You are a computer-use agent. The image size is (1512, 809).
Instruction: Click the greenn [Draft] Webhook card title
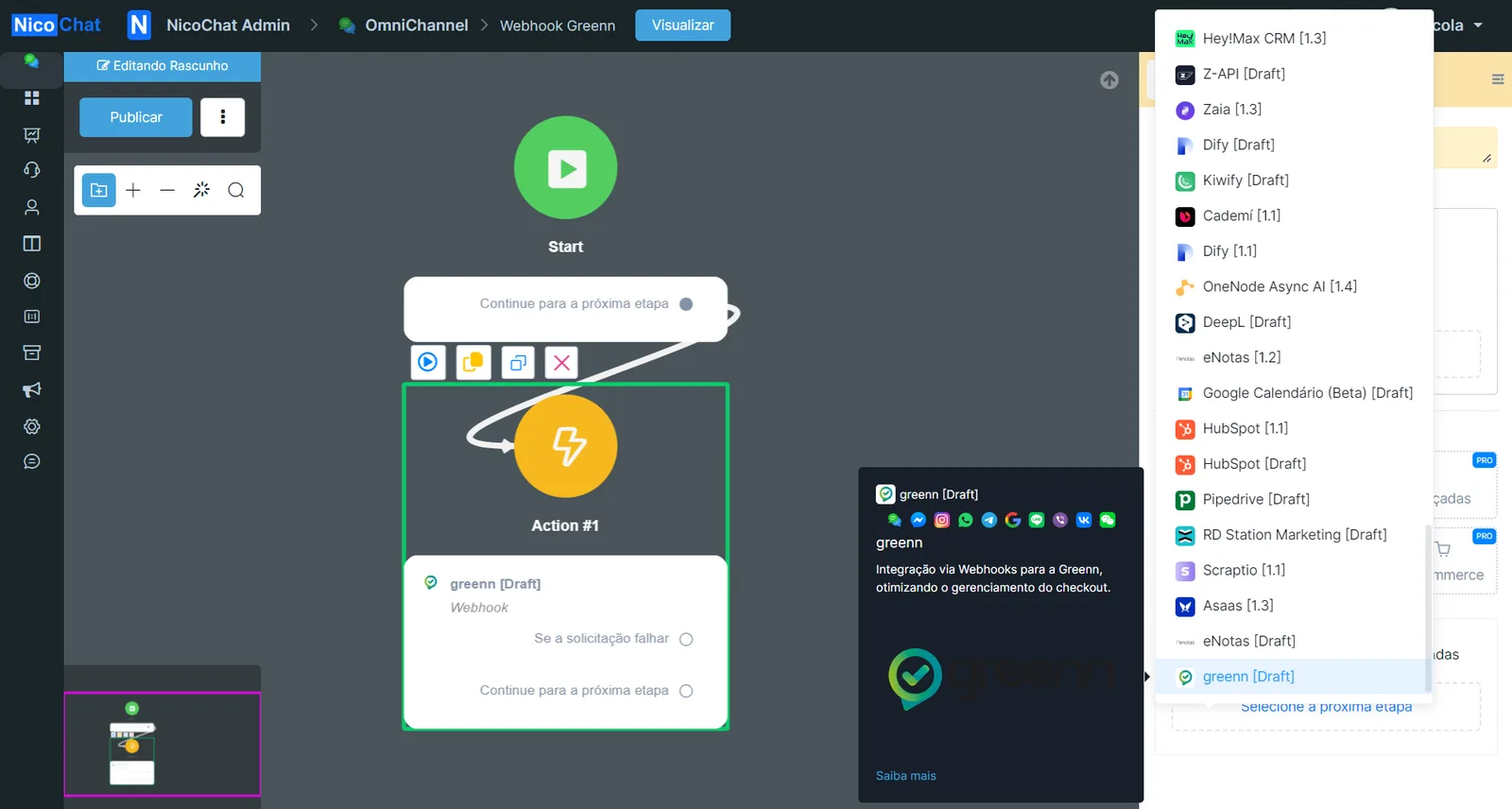click(495, 584)
